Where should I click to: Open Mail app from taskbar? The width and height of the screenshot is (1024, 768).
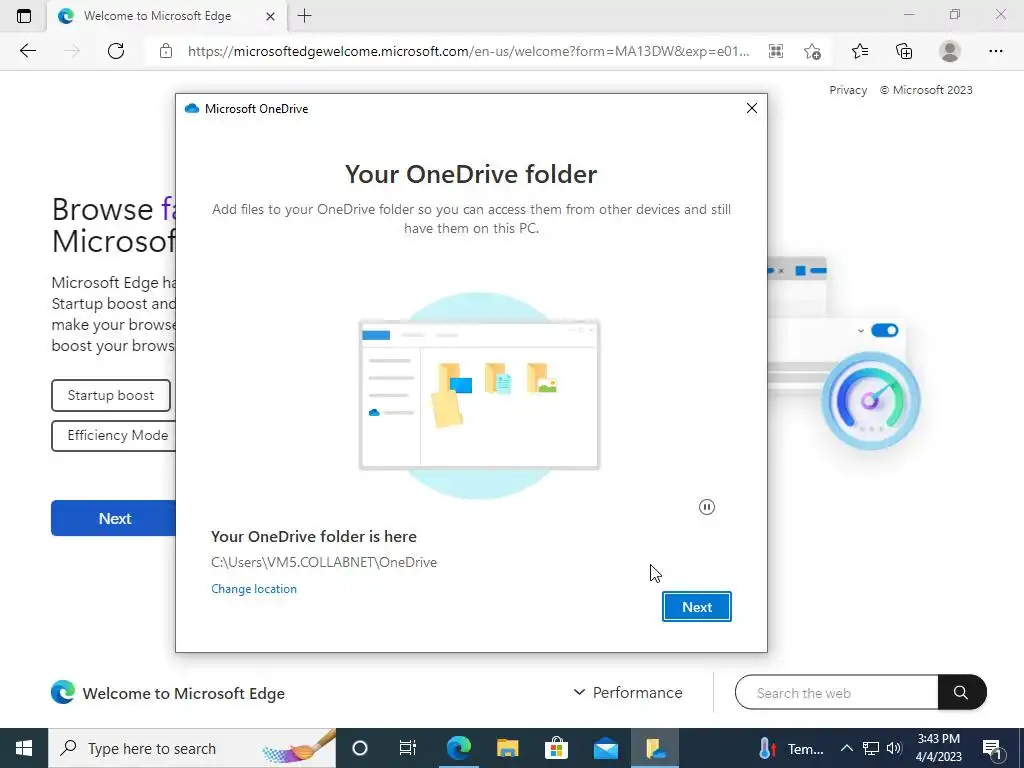tap(605, 748)
